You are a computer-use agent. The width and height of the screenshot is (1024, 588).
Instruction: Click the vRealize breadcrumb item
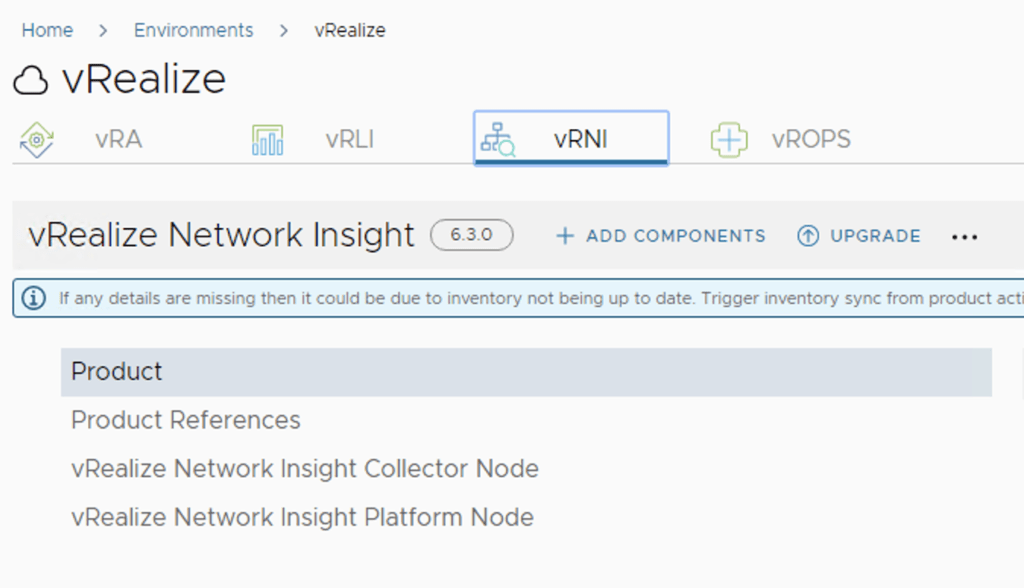[349, 30]
